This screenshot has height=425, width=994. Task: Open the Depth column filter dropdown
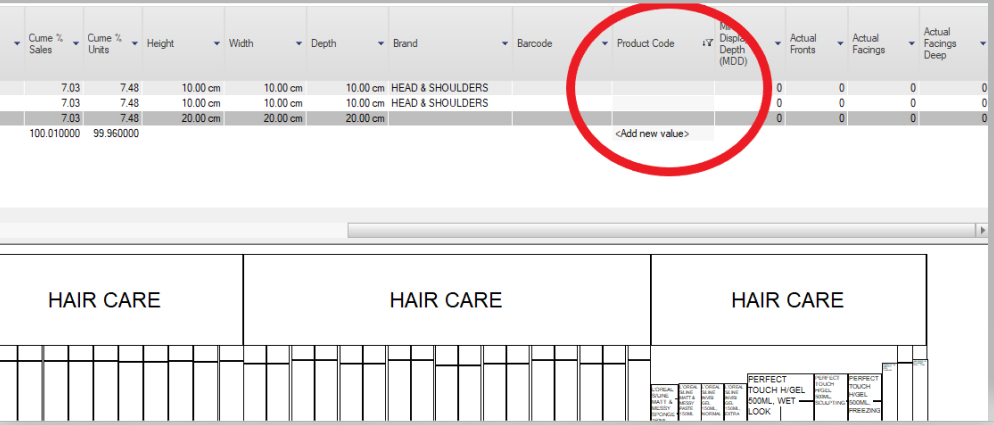[x=381, y=43]
